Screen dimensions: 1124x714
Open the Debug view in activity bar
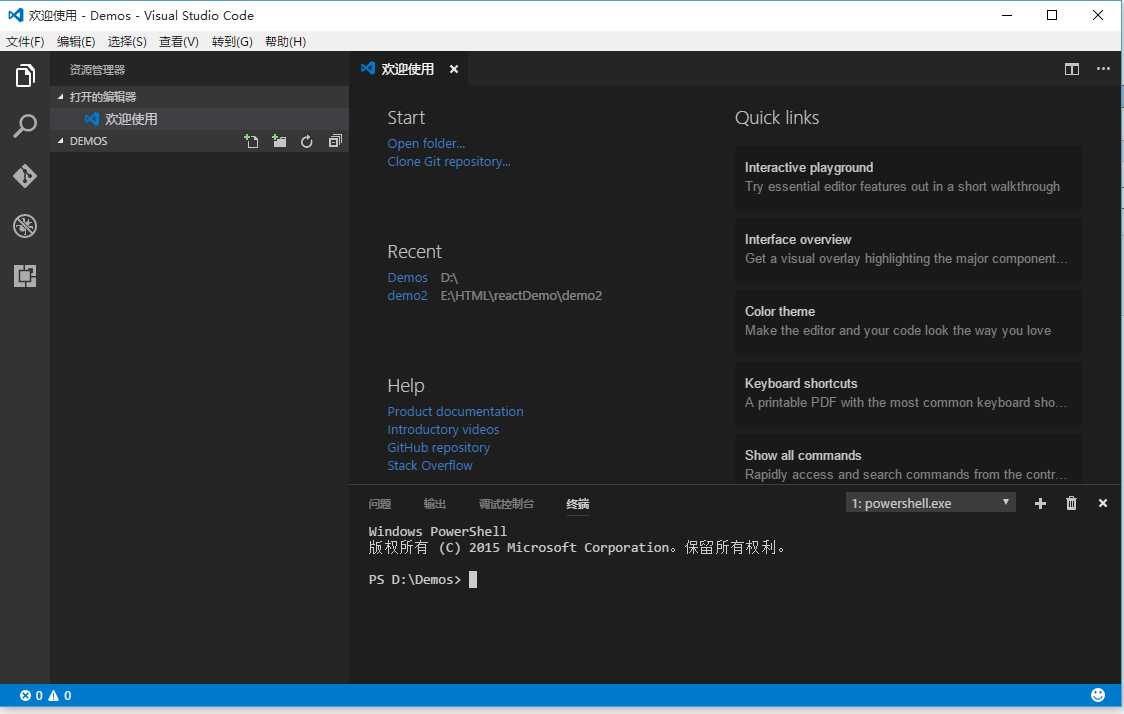[25, 226]
